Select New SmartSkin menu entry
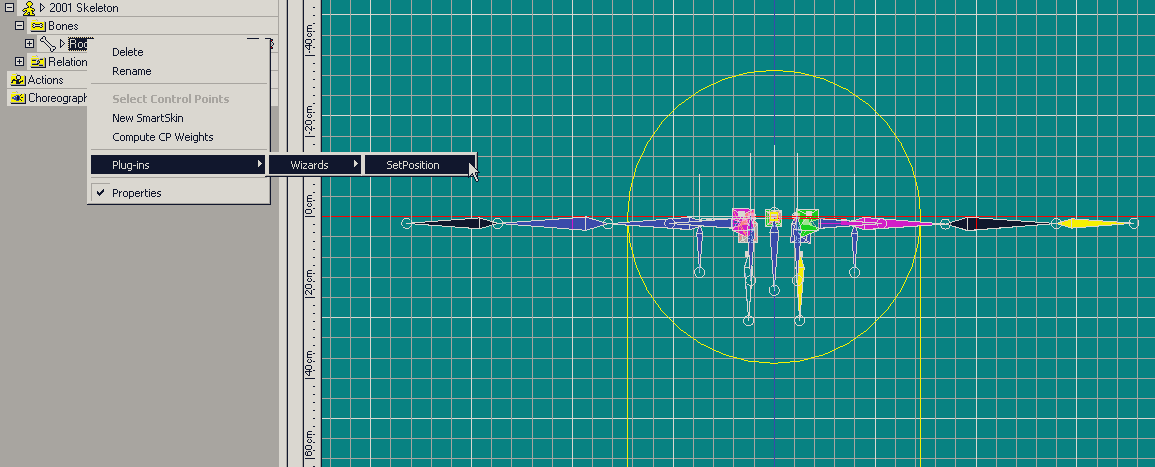Screen dimensions: 1155x467 click(147, 118)
